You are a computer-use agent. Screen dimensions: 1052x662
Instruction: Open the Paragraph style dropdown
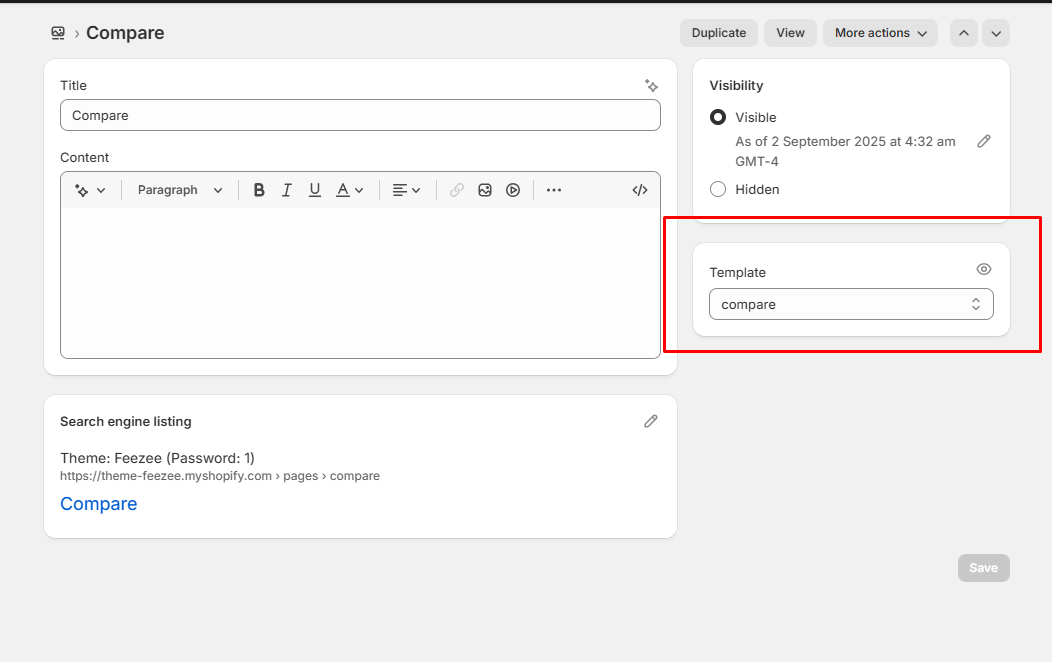click(x=180, y=190)
